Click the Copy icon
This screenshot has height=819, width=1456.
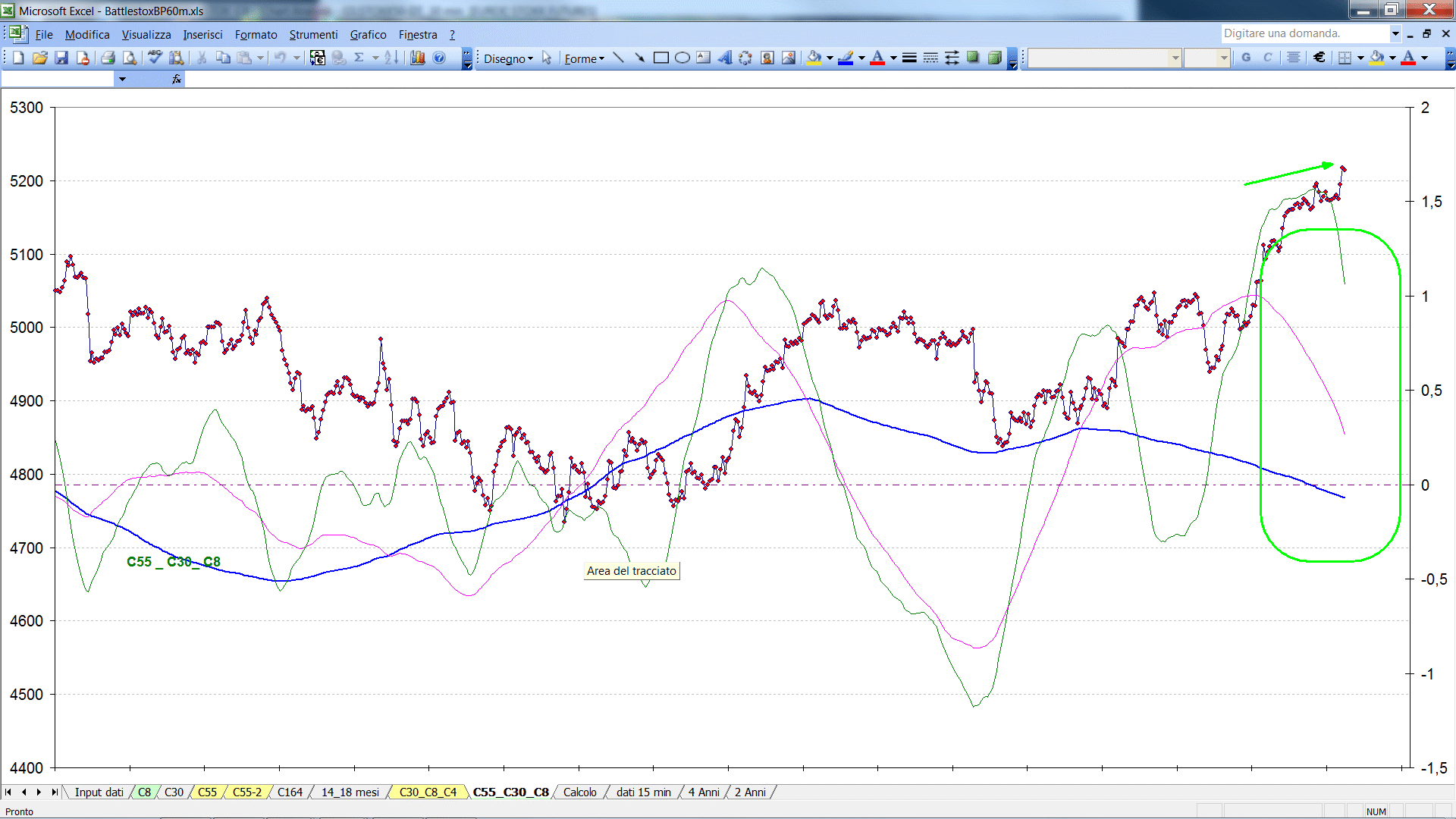(x=223, y=58)
